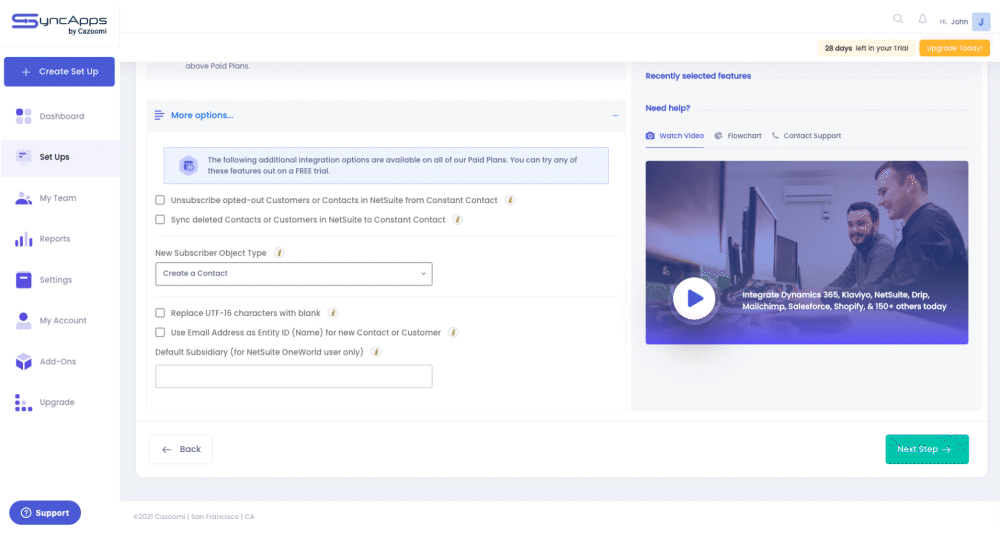The height and width of the screenshot is (542, 1000).
Task: Click the Contact Support phone icon
Action: tap(775, 136)
